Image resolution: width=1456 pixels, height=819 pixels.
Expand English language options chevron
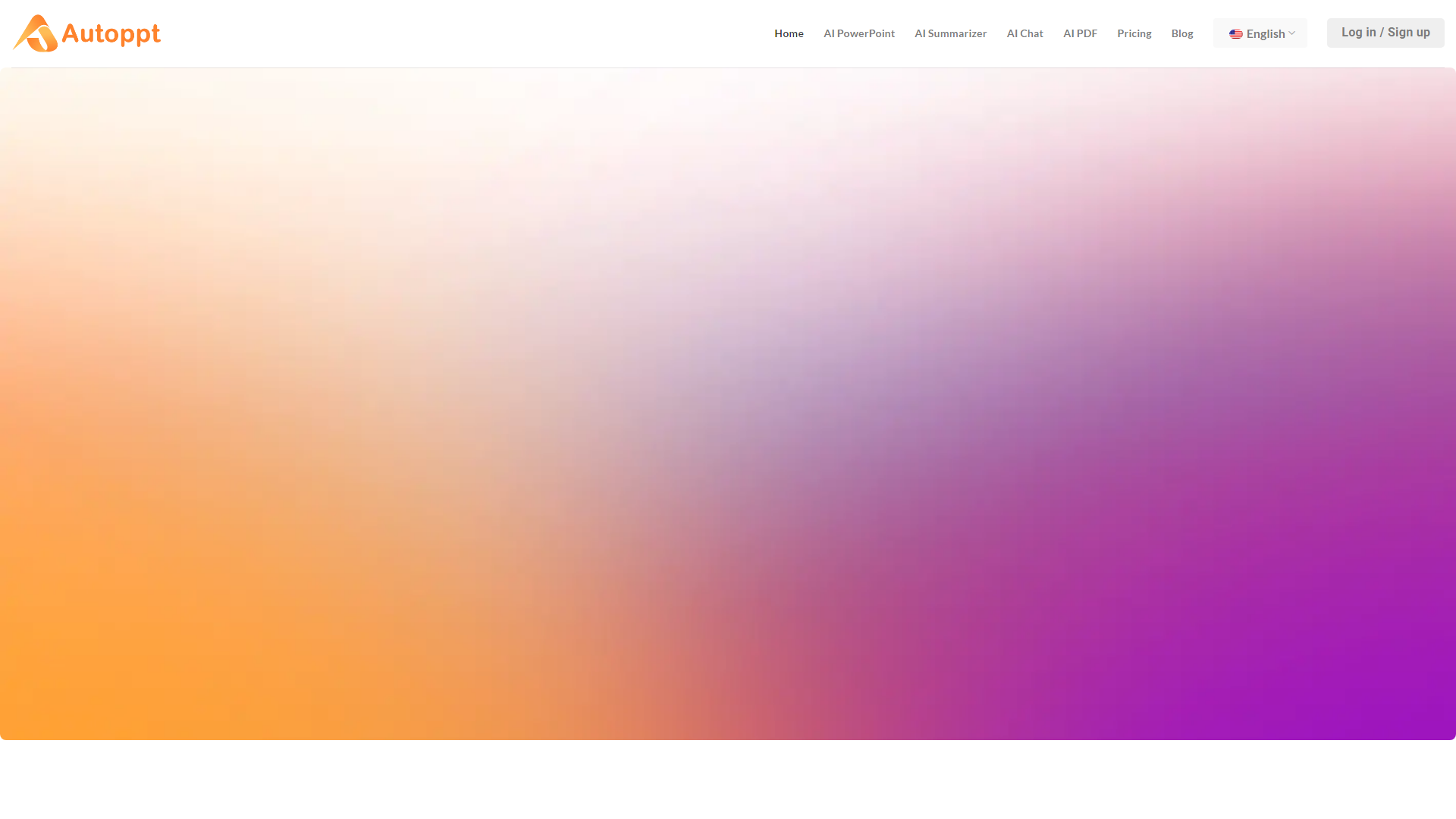[1292, 33]
